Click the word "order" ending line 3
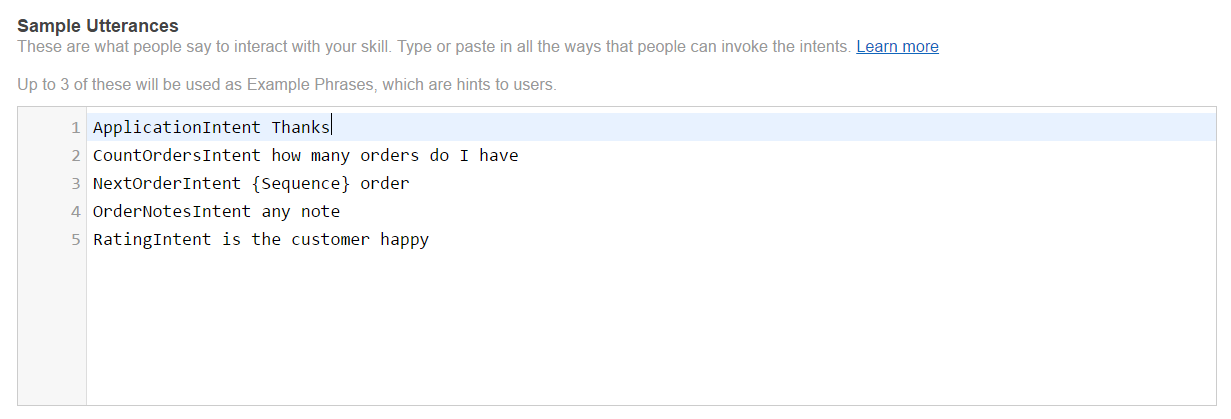 [x=385, y=184]
